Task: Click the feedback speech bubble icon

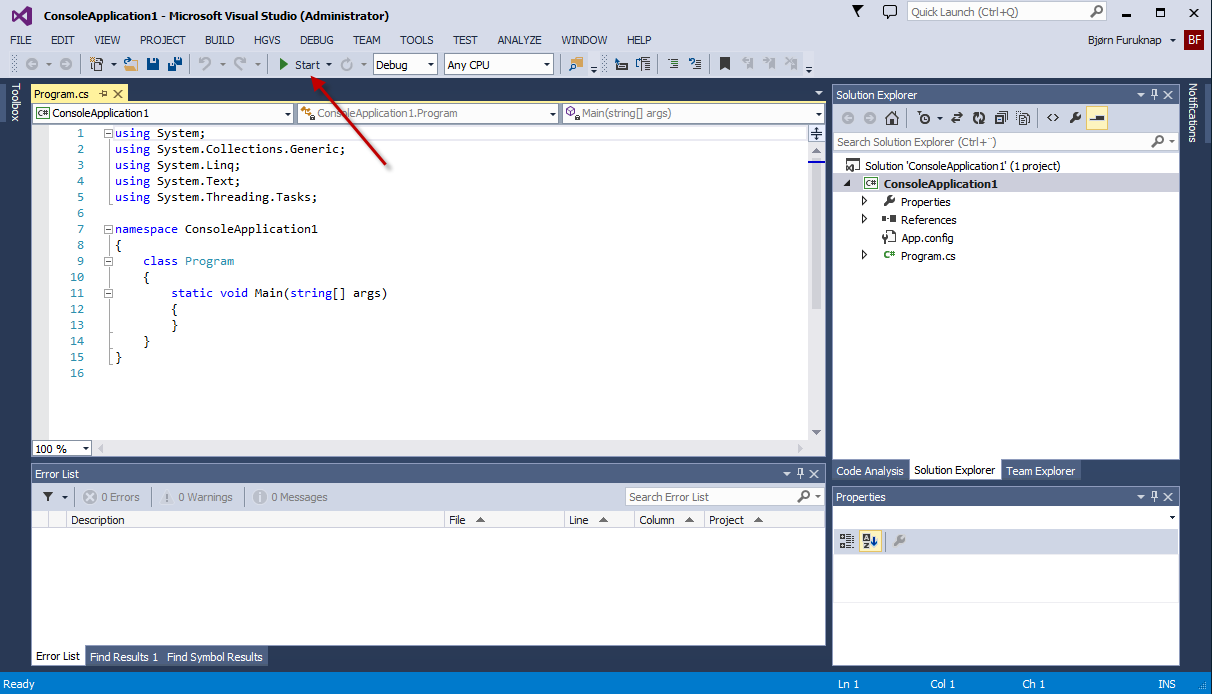Action: pos(890,12)
